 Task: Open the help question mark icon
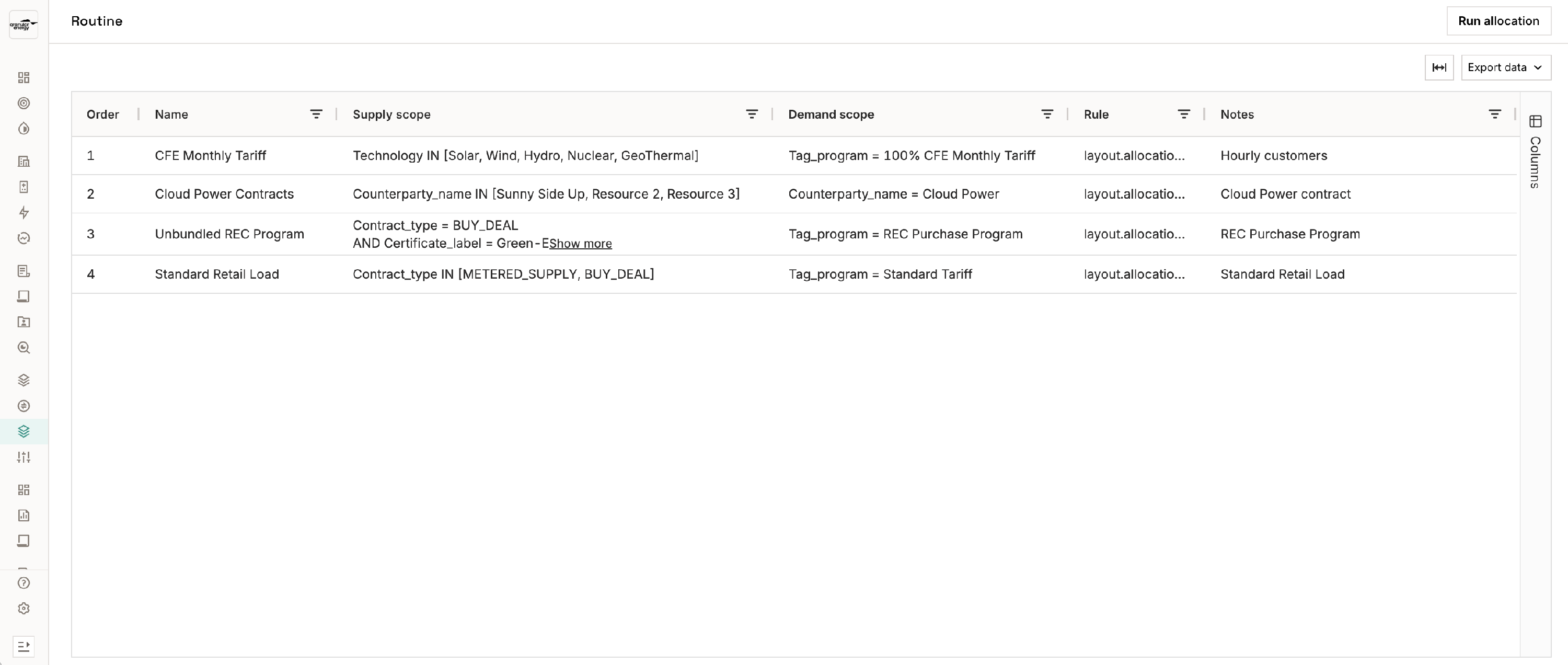24,583
